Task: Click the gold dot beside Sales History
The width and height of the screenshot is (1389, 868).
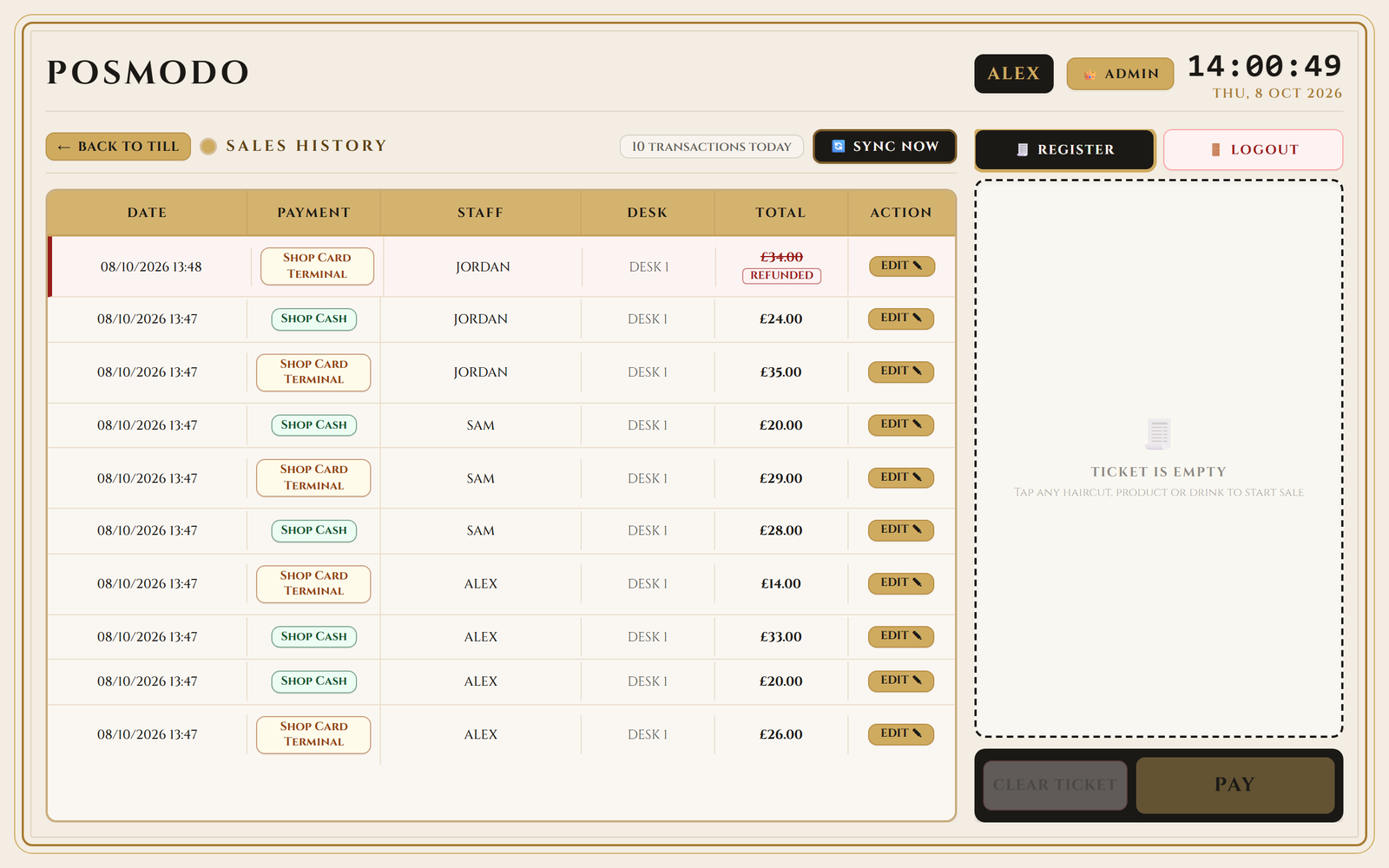Action: [208, 147]
